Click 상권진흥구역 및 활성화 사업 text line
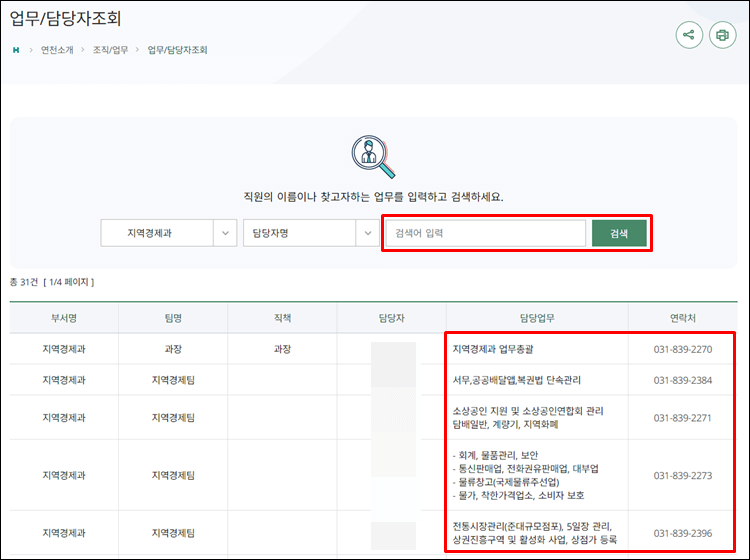 (x=535, y=540)
